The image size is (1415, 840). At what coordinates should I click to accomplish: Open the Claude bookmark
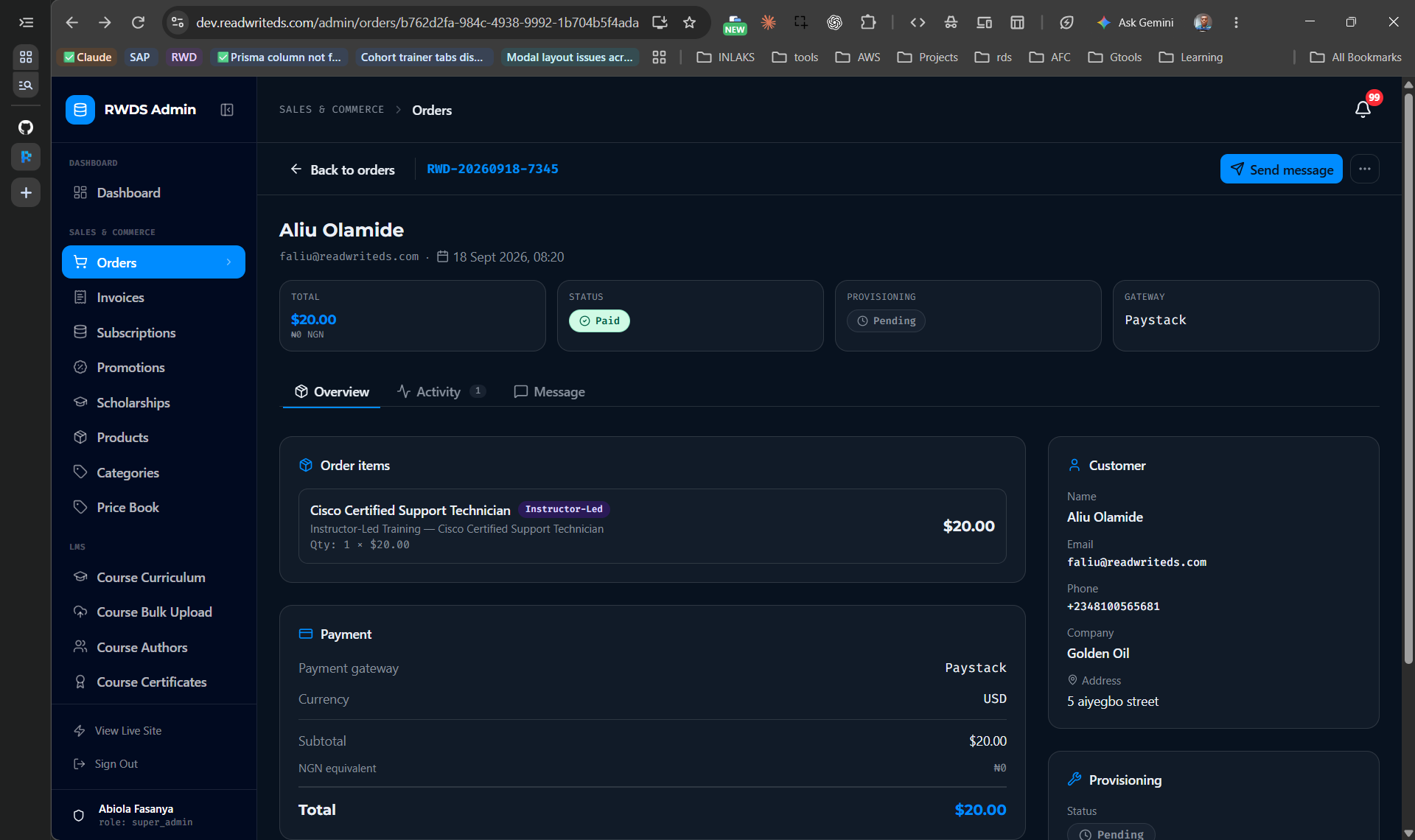(x=88, y=57)
